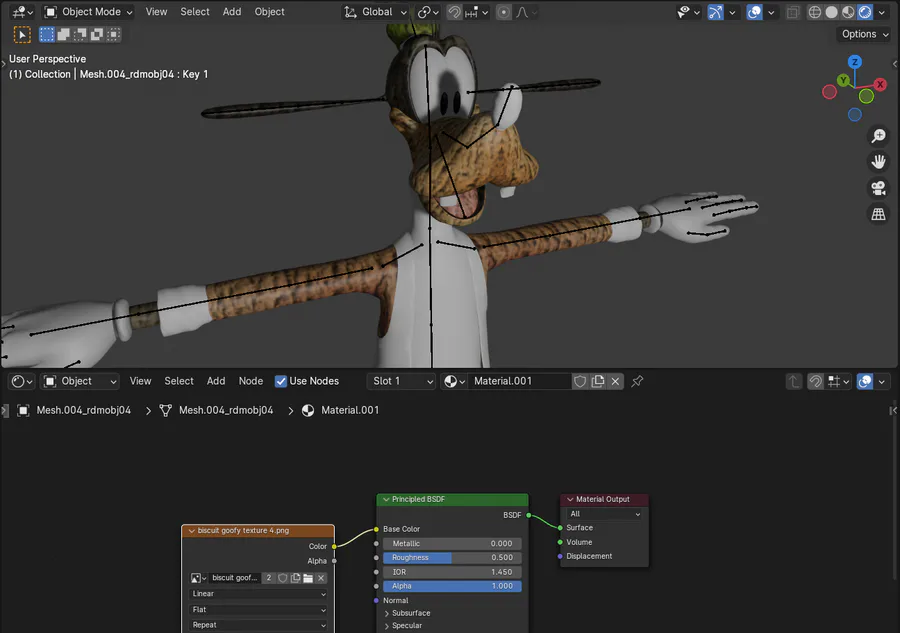Open the shader type Object dropdown
This screenshot has height=633, width=900.
tap(80, 381)
